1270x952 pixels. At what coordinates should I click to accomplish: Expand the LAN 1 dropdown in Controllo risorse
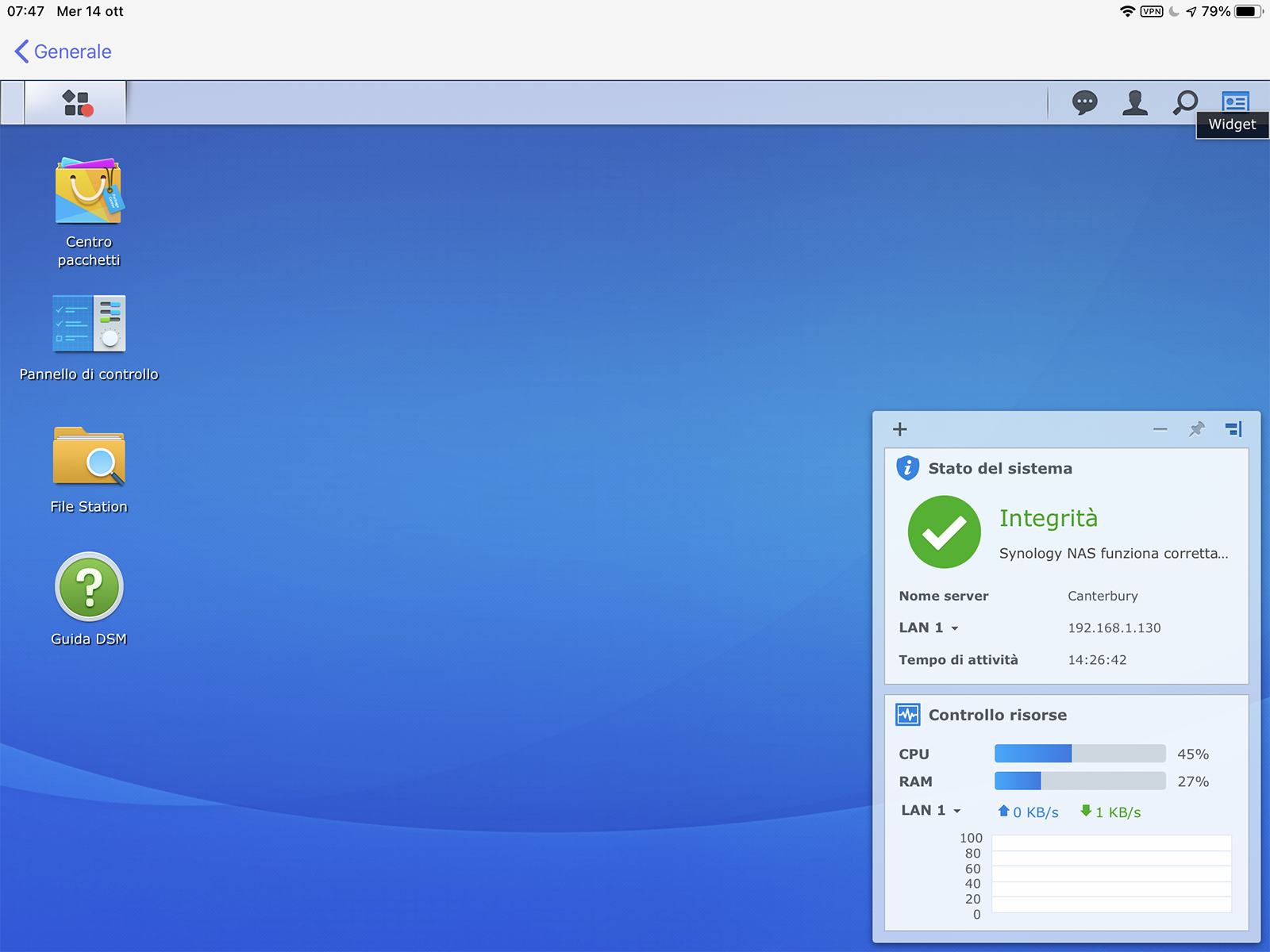click(931, 810)
